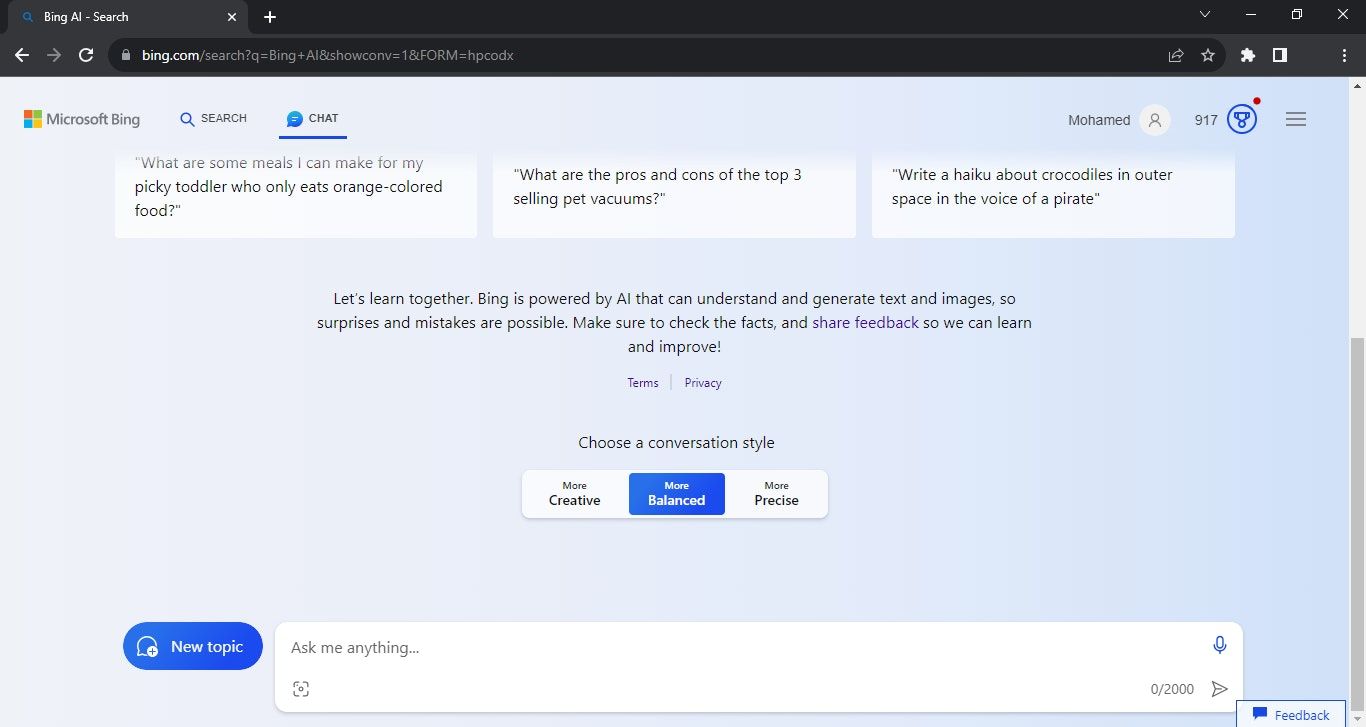The image size is (1366, 727).
Task: Open the Feedback button
Action: (x=1291, y=714)
